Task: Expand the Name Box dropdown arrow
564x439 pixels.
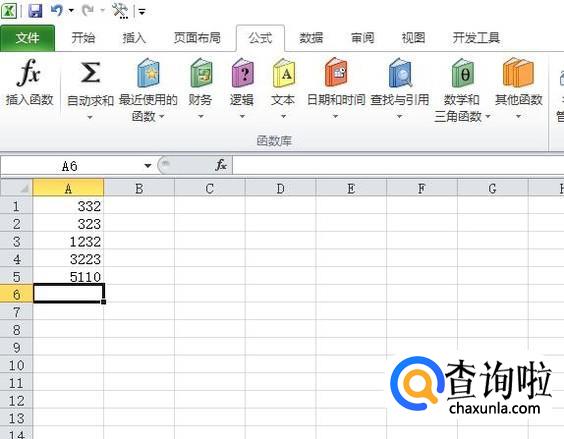Action: pos(147,166)
